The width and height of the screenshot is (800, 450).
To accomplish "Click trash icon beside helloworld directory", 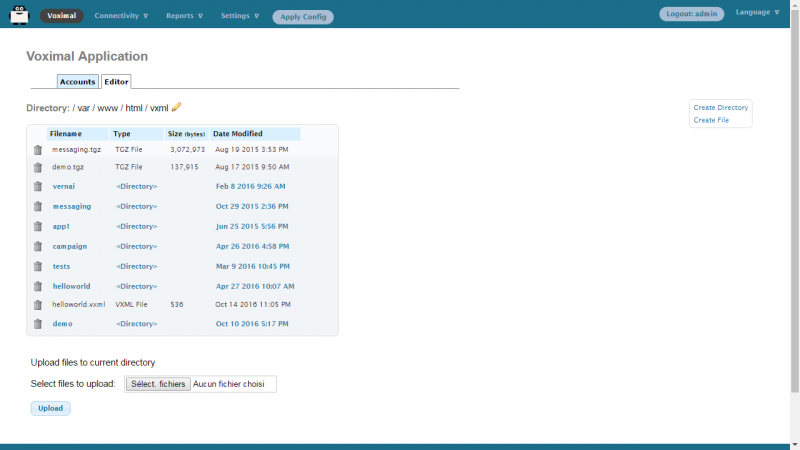I will (x=38, y=286).
